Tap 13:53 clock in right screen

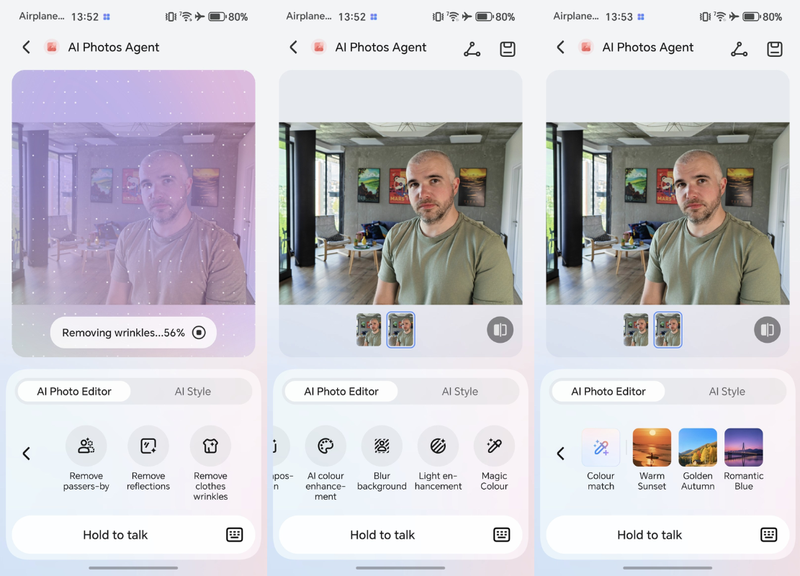point(619,17)
